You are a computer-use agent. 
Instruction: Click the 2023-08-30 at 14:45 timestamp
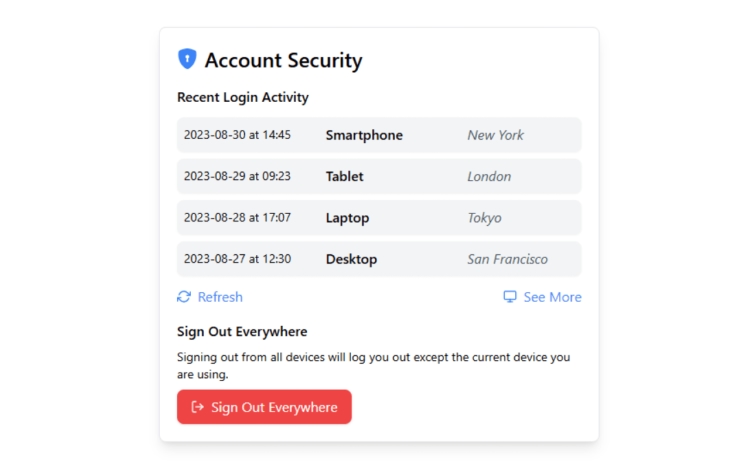pos(237,135)
